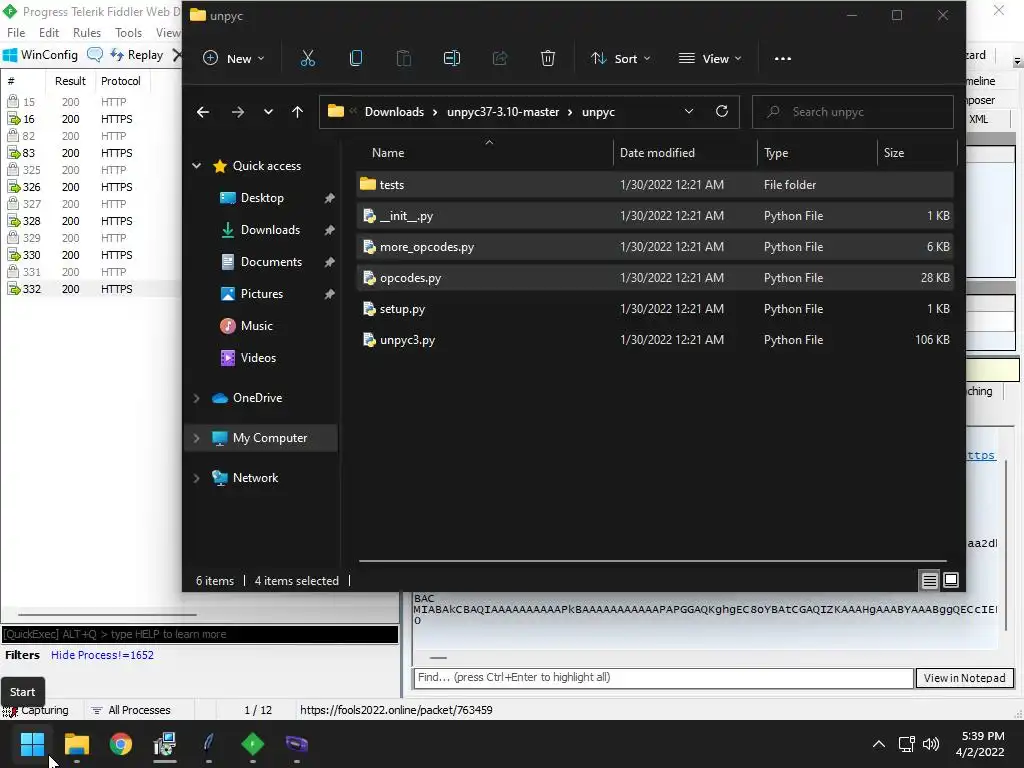Select unpyc3.py file

[655, 340]
